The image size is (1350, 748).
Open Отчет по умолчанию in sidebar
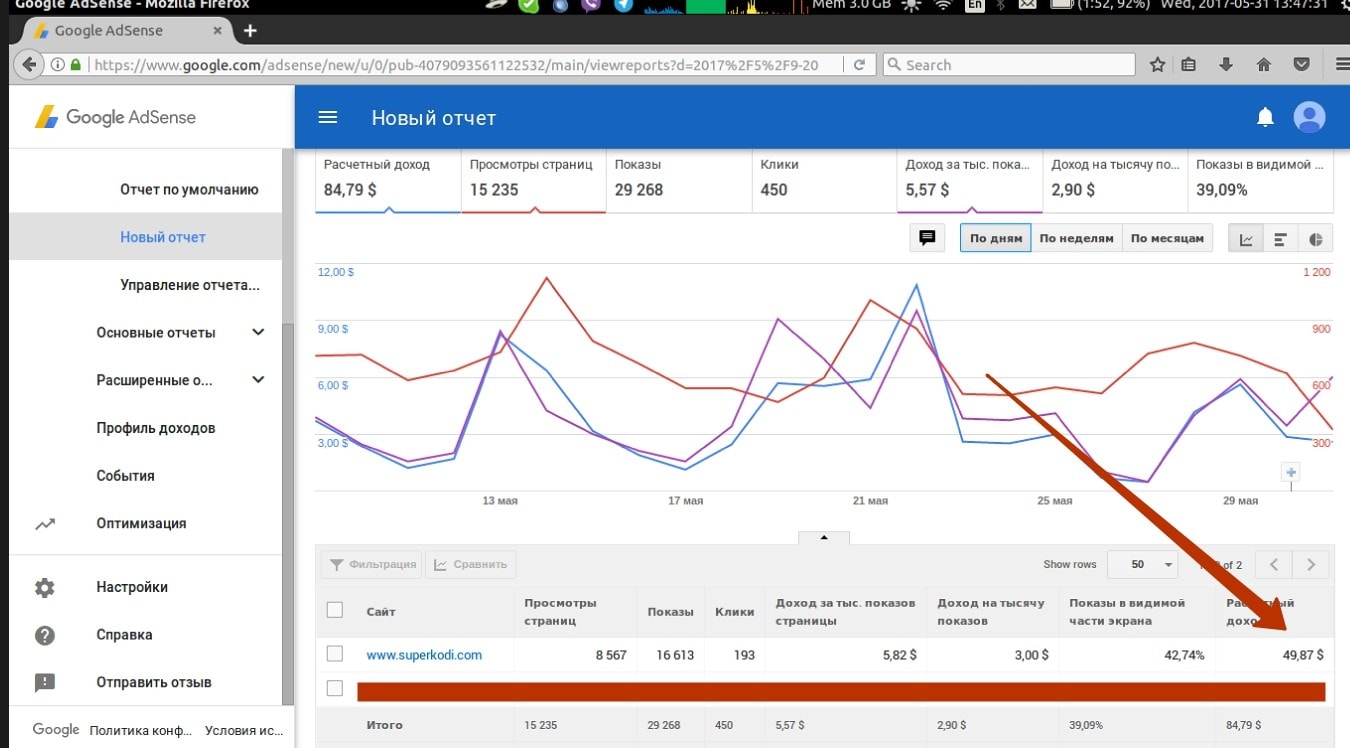[189, 190]
